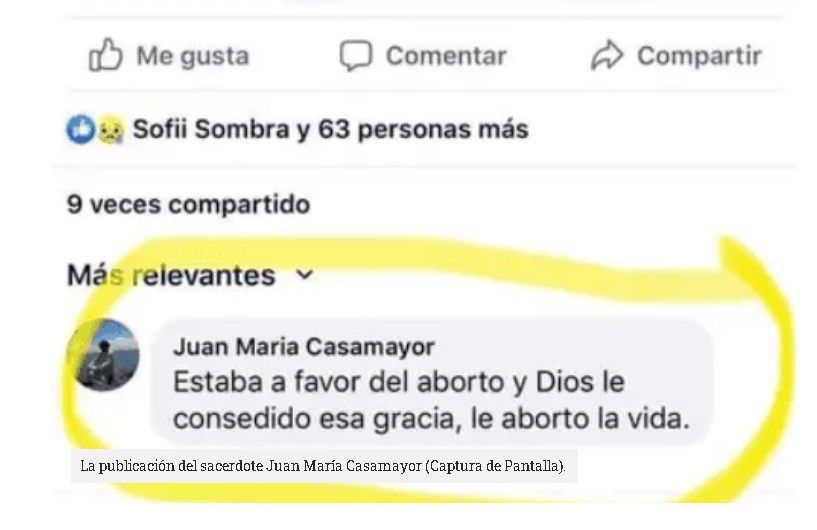Click the 63 personas más text

tap(423, 129)
